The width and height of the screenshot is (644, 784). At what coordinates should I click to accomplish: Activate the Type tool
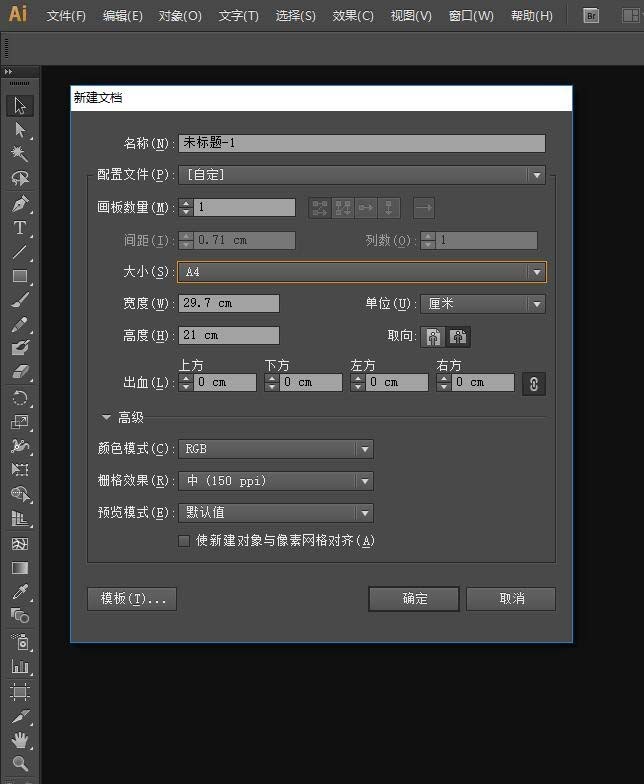pyautogui.click(x=20, y=228)
